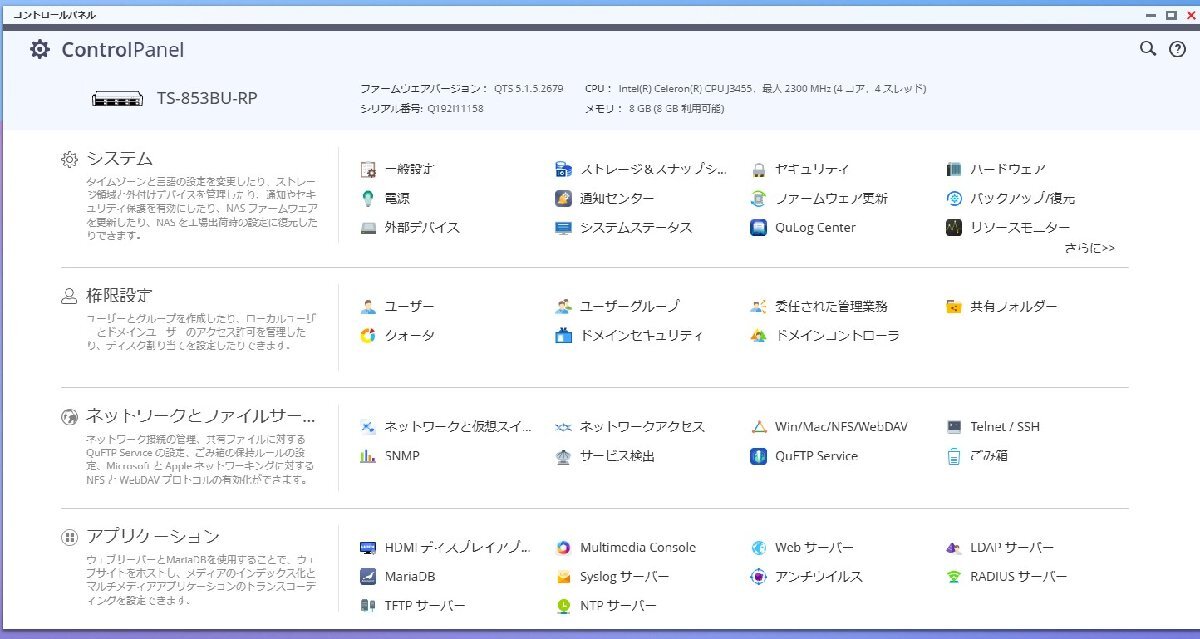
Task: Open 共有フォルダー shared folders
Action: pos(1001,306)
